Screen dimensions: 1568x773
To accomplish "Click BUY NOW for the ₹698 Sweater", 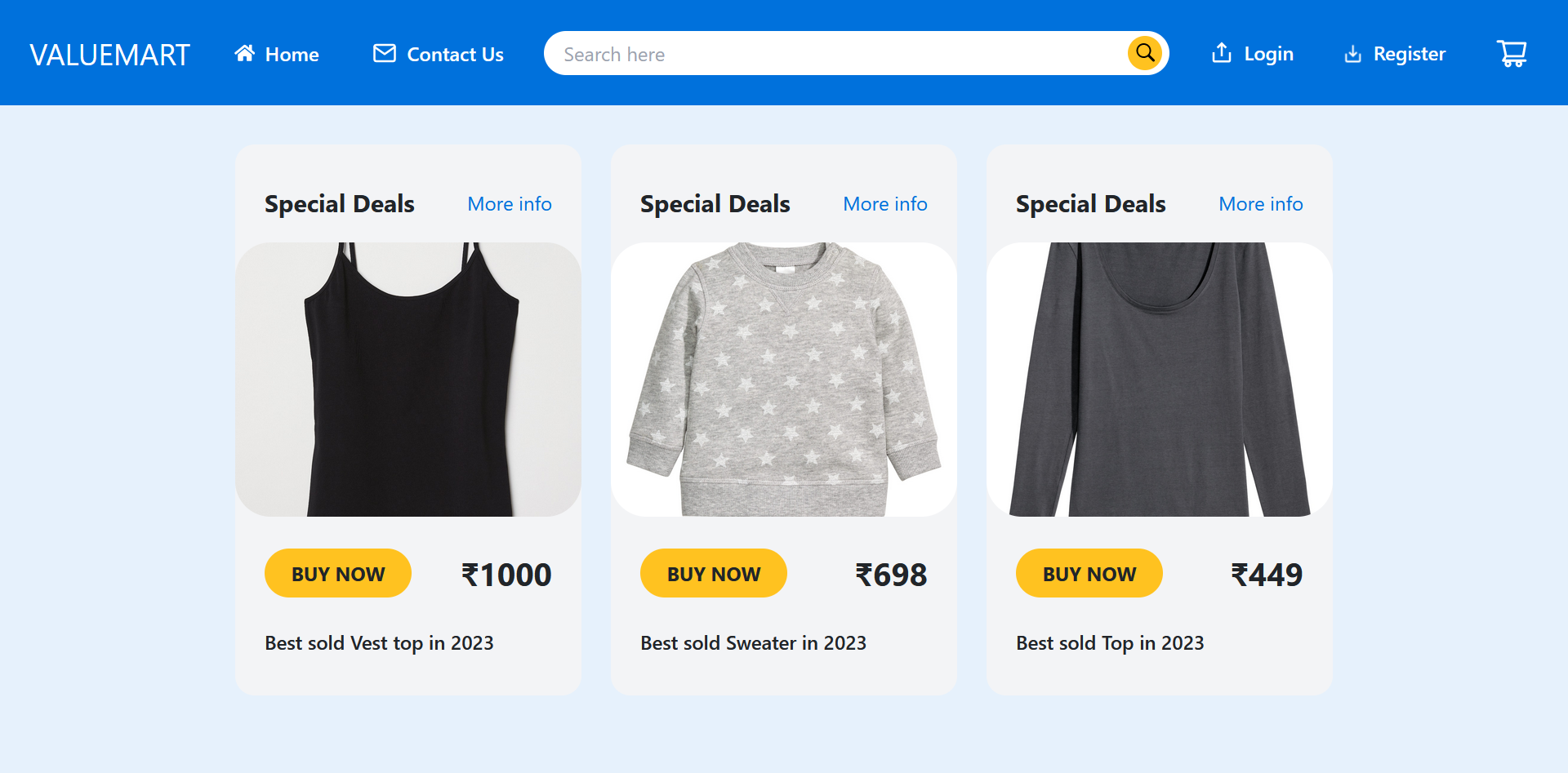I will tap(713, 573).
